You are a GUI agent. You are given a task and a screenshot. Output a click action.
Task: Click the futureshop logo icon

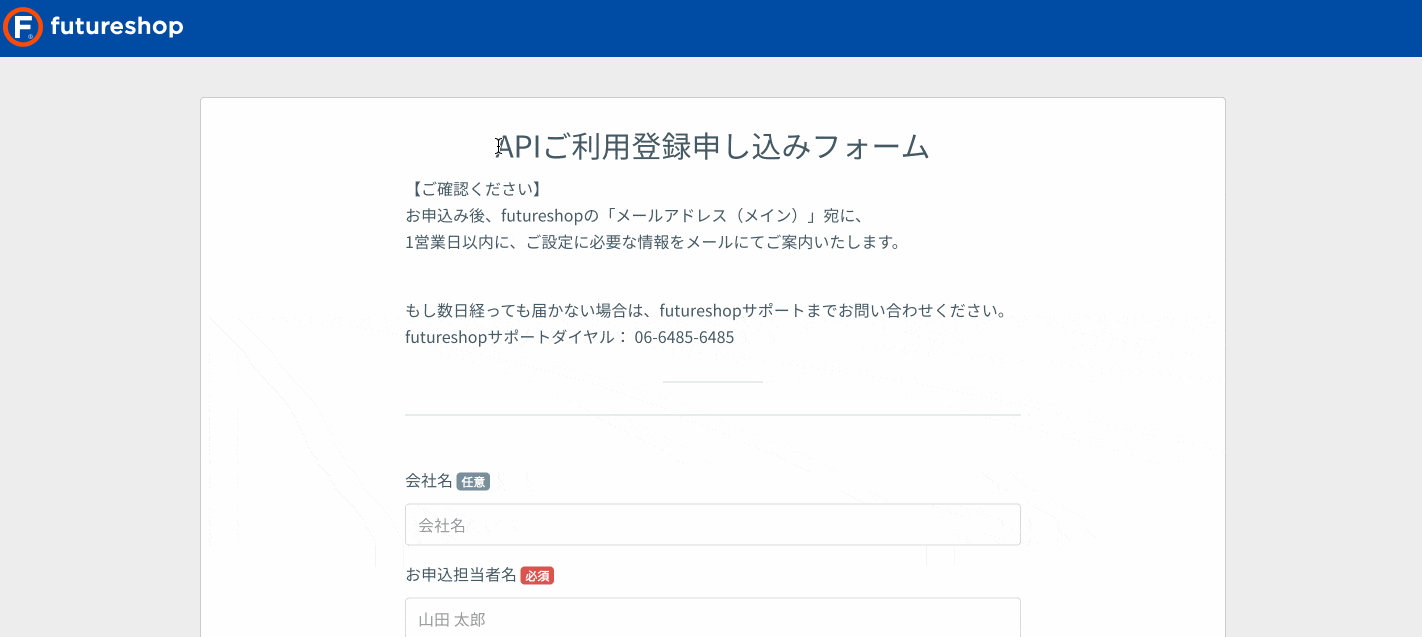pos(23,27)
